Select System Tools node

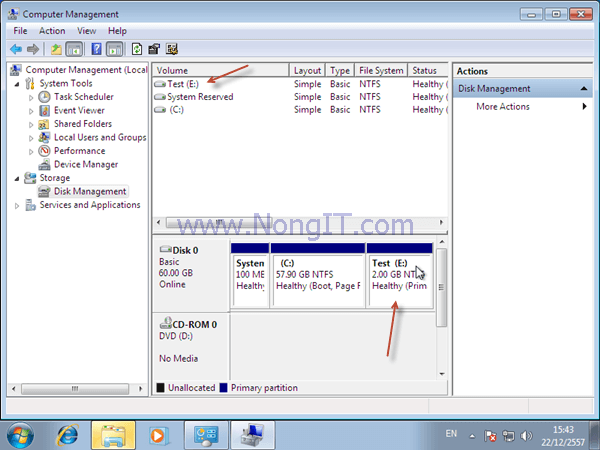pyautogui.click(x=66, y=83)
